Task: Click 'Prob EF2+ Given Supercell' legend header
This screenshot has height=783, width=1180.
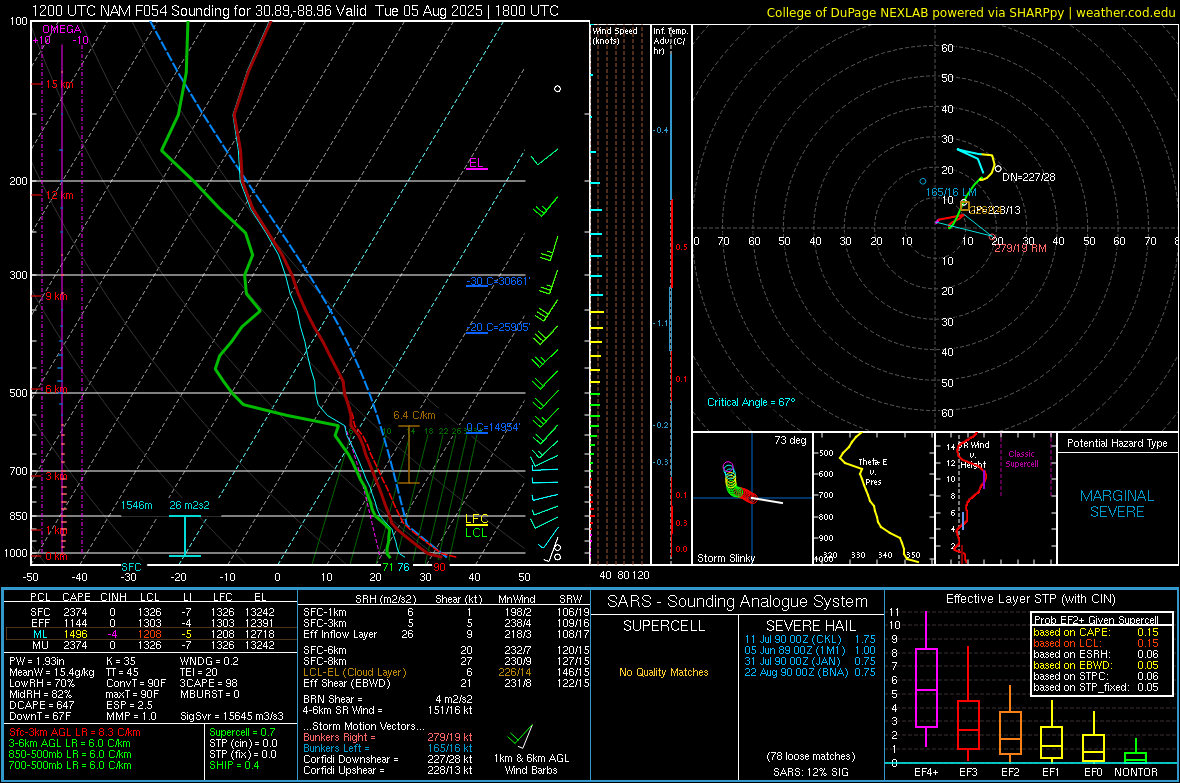Action: [x=1096, y=620]
